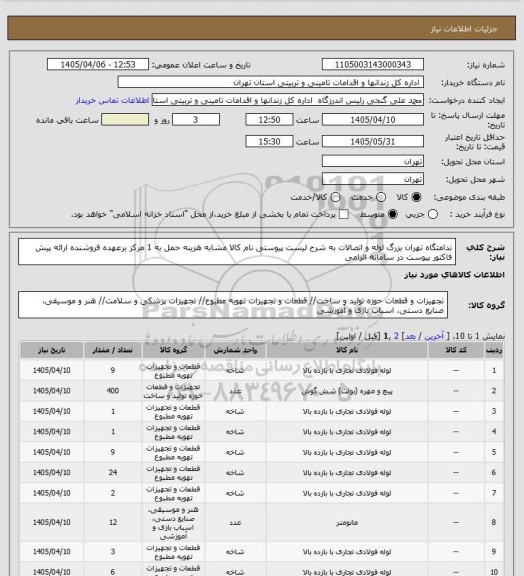
Task: Open buyer contact info link اطلاعات تماس خریدار
Action: click(x=112, y=101)
